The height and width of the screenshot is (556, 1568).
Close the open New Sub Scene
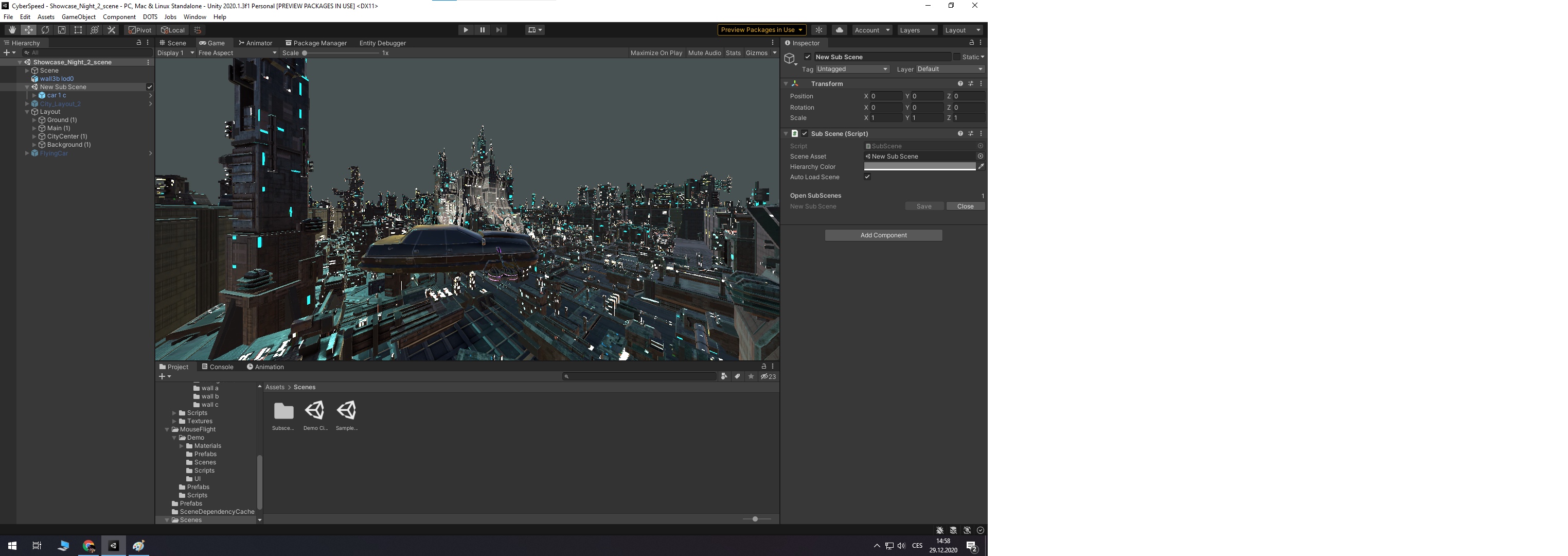966,206
